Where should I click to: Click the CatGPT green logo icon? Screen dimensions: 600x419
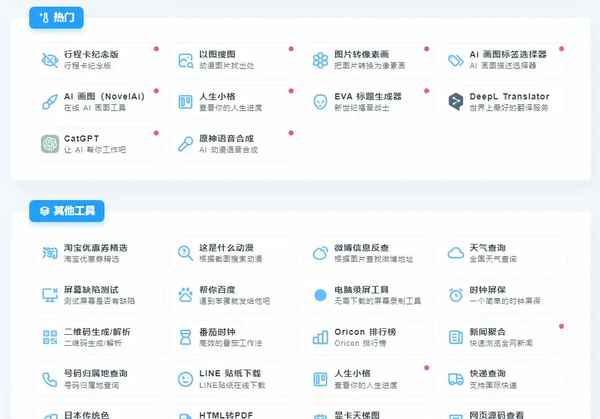point(50,144)
